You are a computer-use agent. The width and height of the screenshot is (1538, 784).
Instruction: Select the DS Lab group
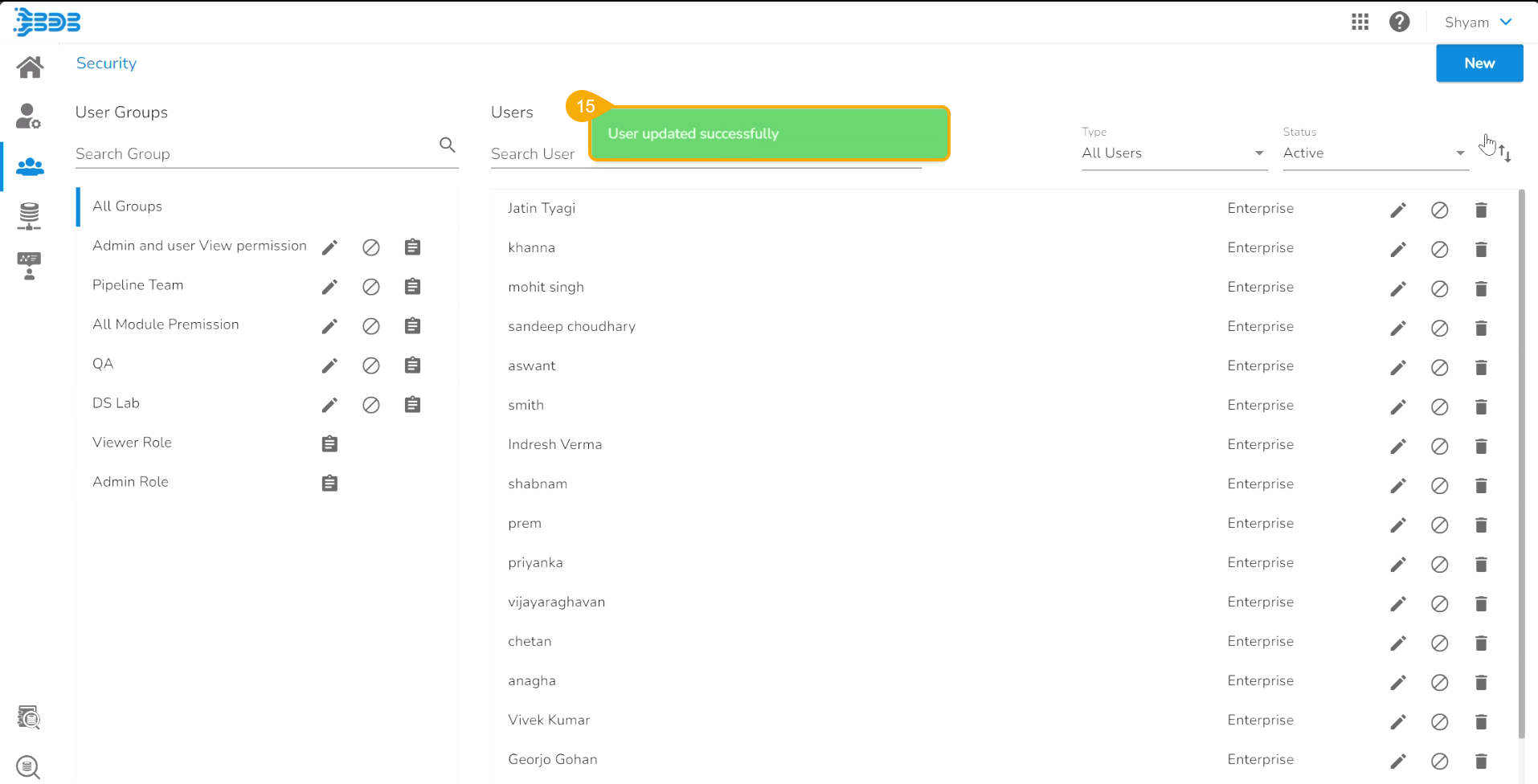point(116,403)
